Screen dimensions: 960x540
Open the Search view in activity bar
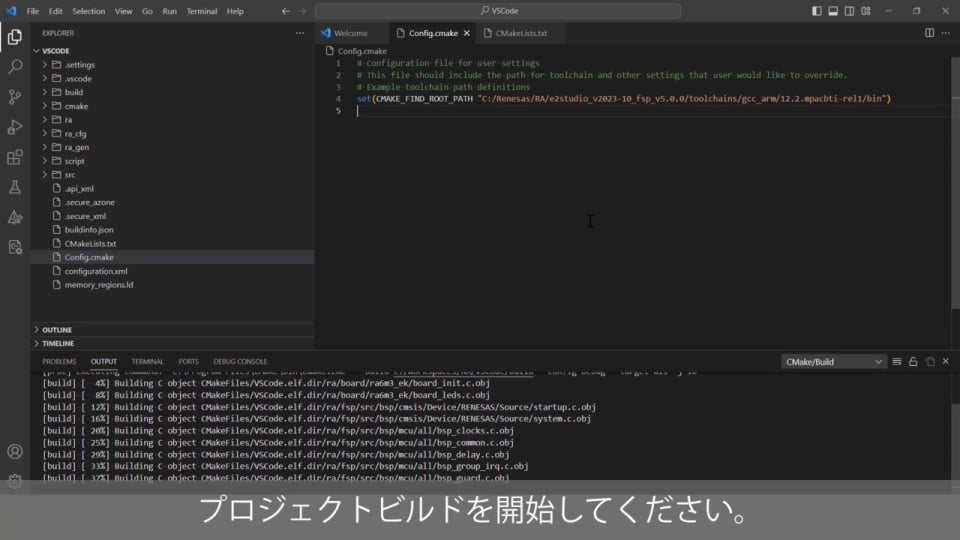[x=15, y=67]
